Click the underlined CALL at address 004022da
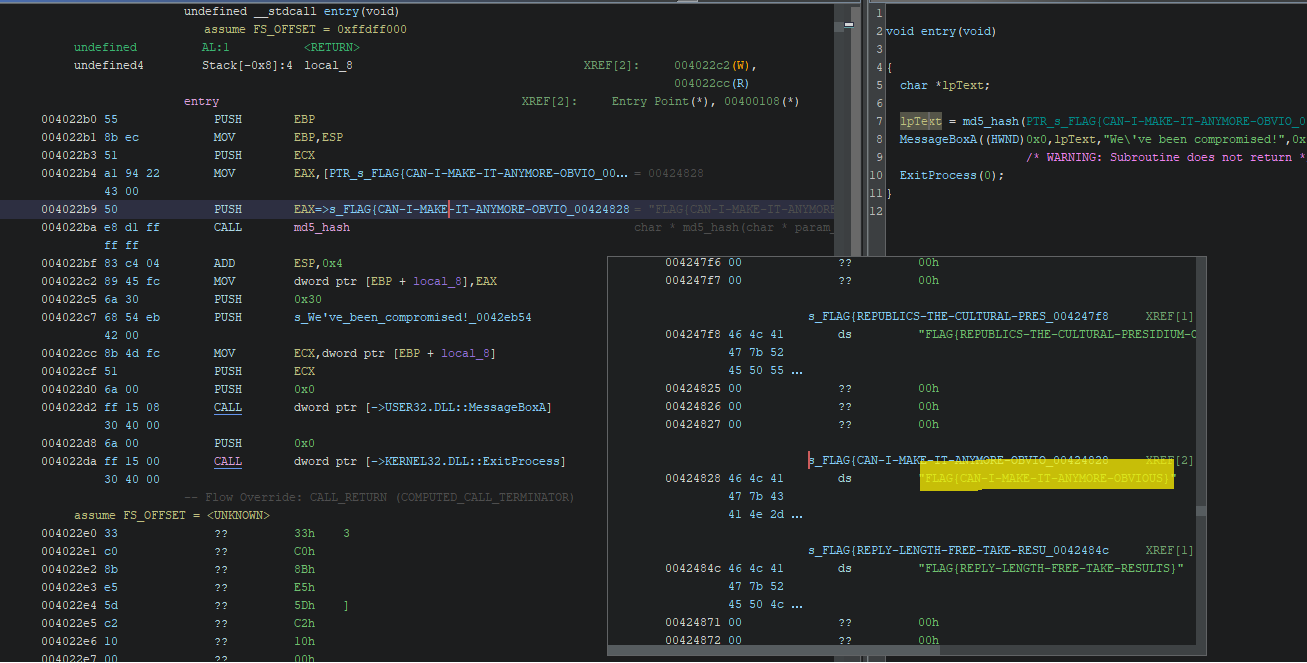Image resolution: width=1307 pixels, height=663 pixels. coord(228,461)
